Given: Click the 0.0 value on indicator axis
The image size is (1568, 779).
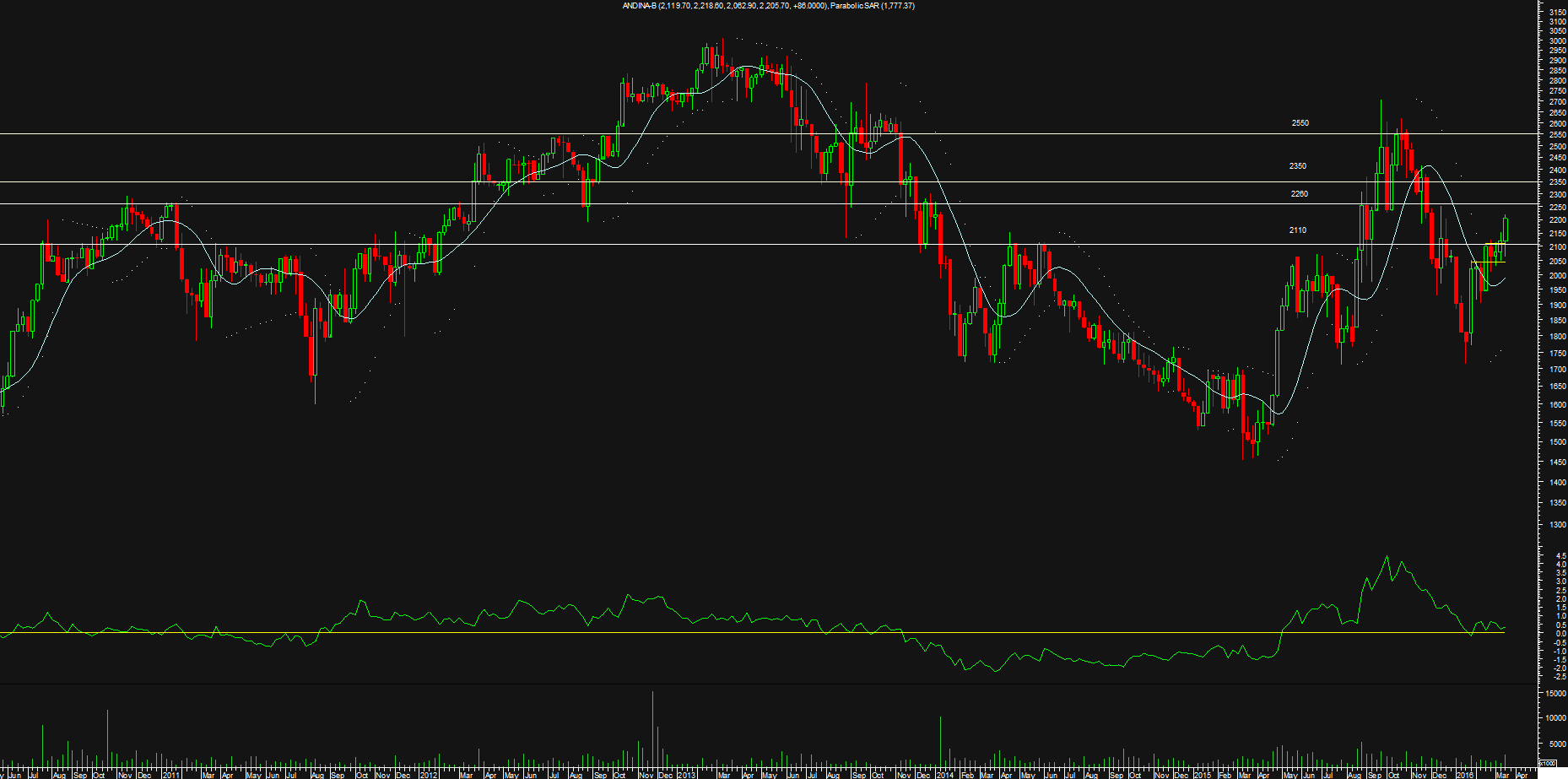Looking at the screenshot, I should [x=1560, y=634].
